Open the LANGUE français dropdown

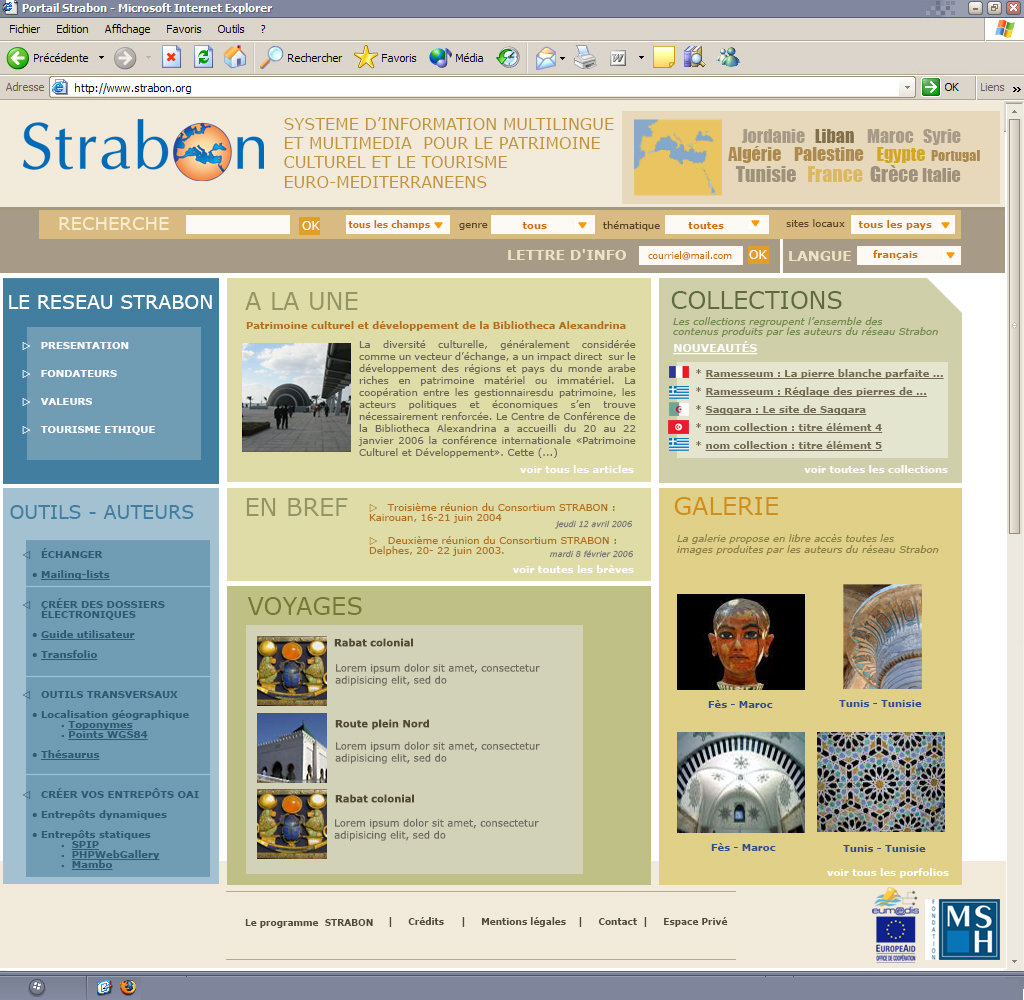tap(908, 255)
